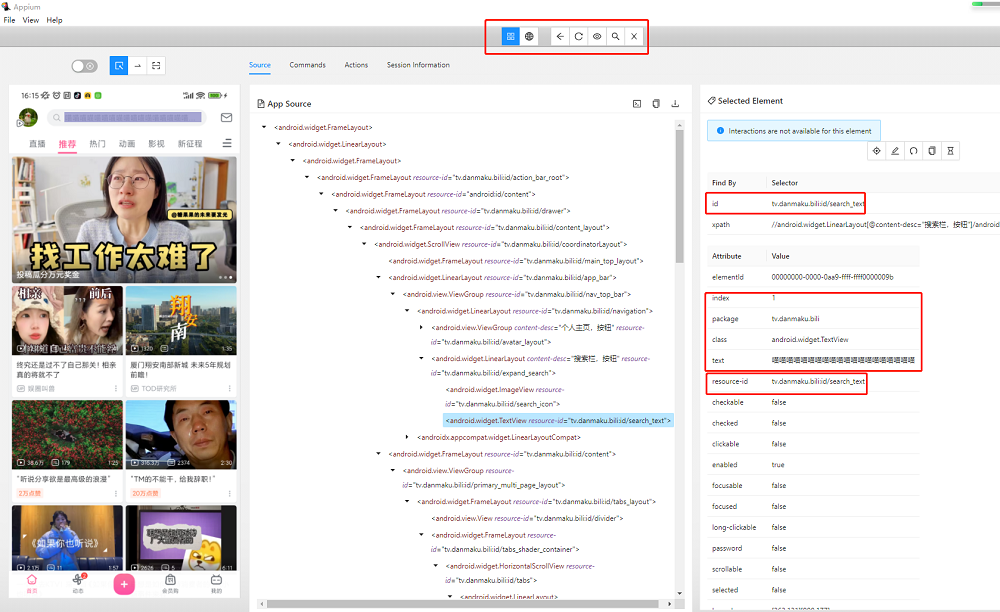Click the user avatar in phone screenshot

tap(28, 117)
